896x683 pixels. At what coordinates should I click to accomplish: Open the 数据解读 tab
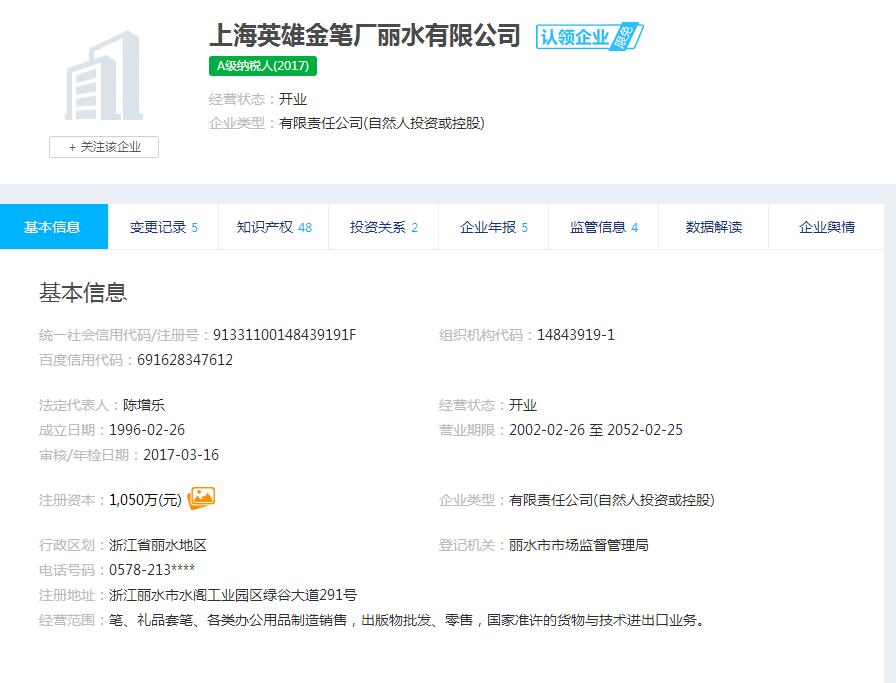pyautogui.click(x=714, y=227)
